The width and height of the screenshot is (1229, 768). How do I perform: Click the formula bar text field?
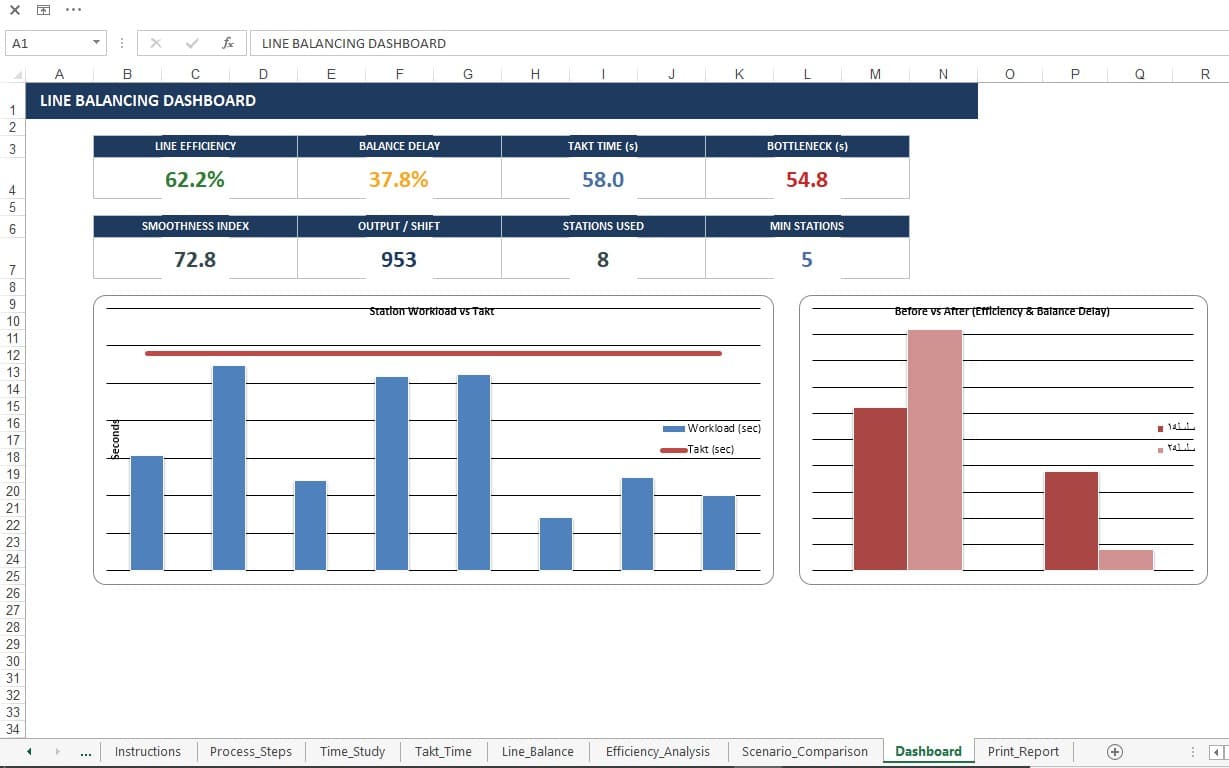click(738, 43)
